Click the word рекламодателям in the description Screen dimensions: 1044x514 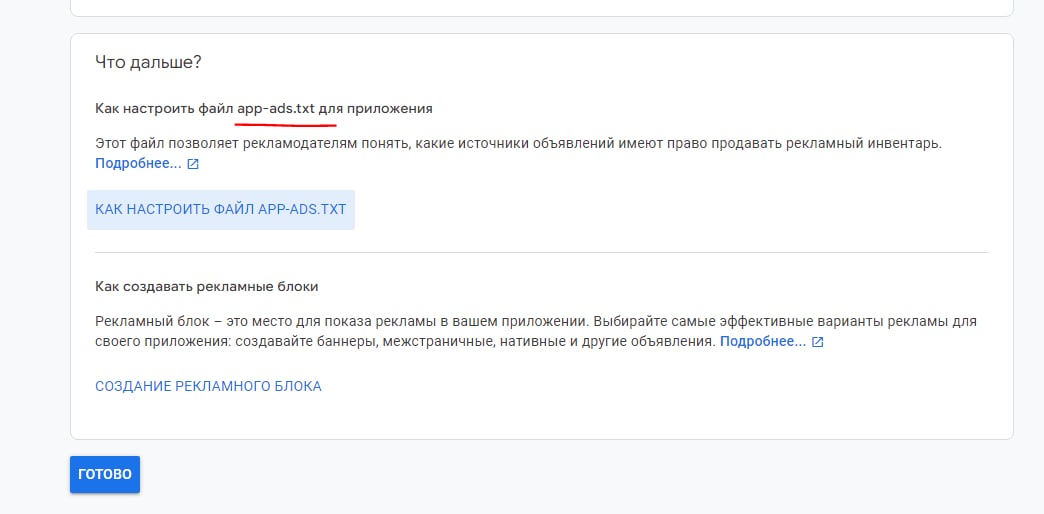point(314,144)
